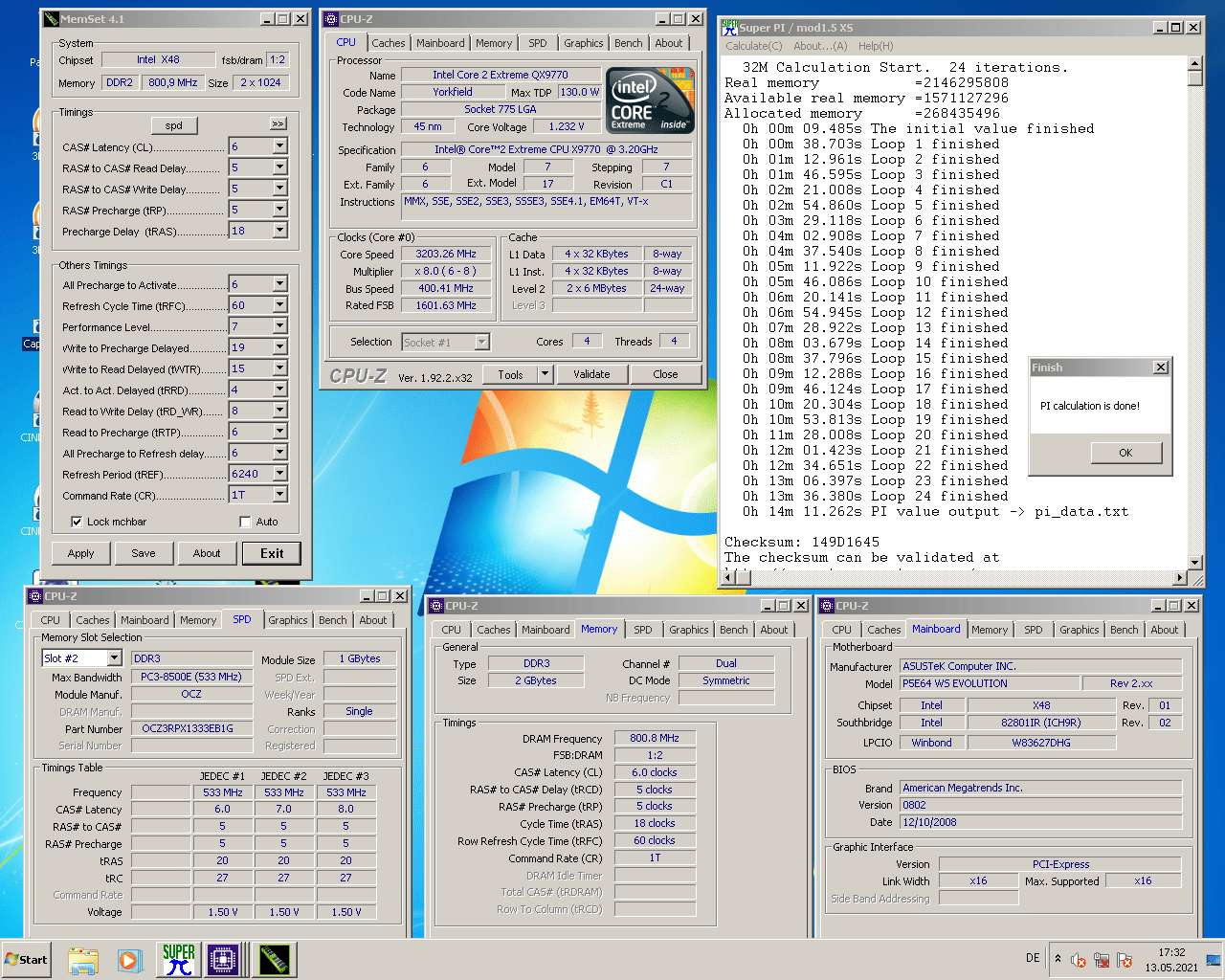
Task: Toggle the Lock mchbar checkbox
Action: [77, 522]
